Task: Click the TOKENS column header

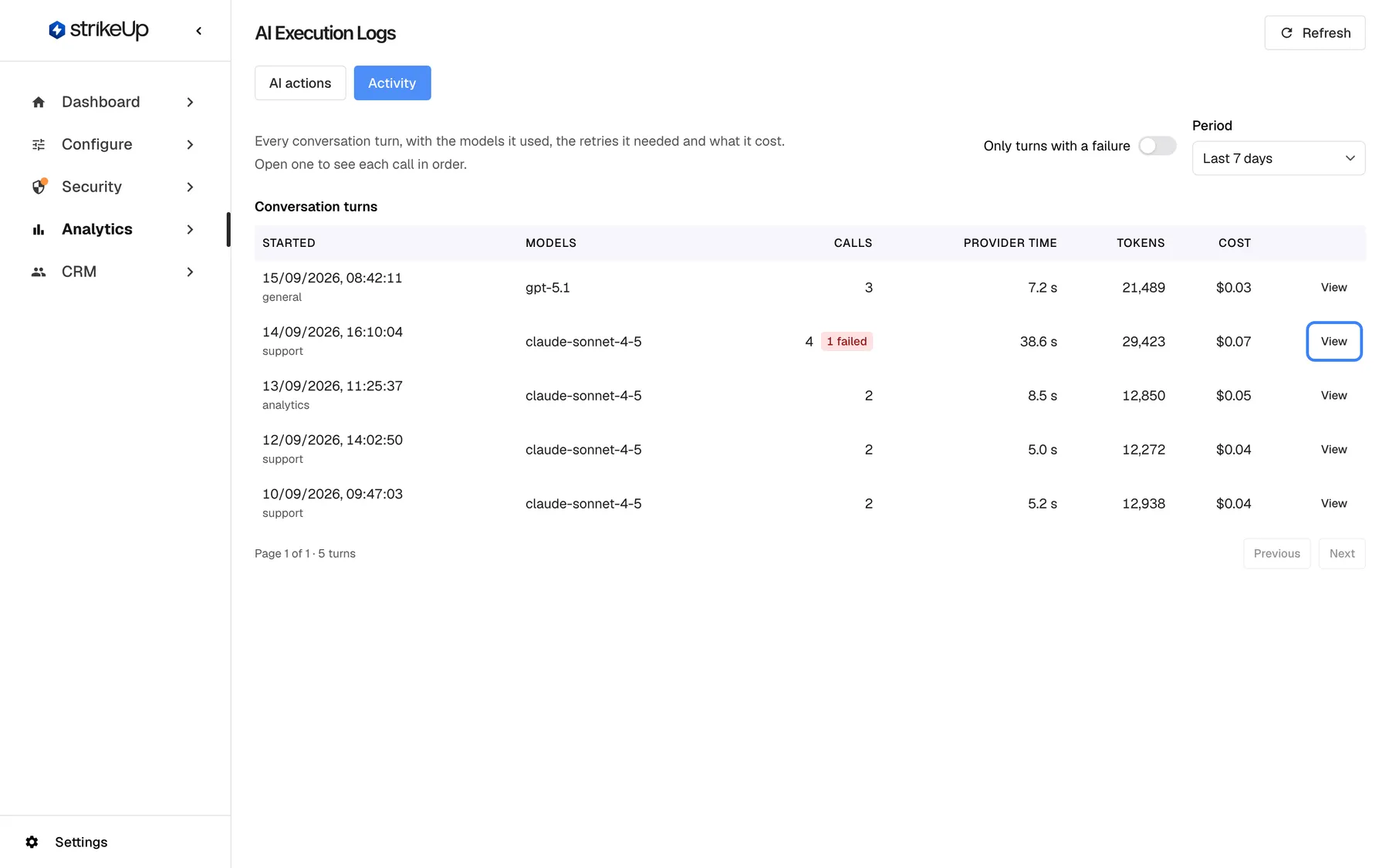Action: pyautogui.click(x=1141, y=242)
